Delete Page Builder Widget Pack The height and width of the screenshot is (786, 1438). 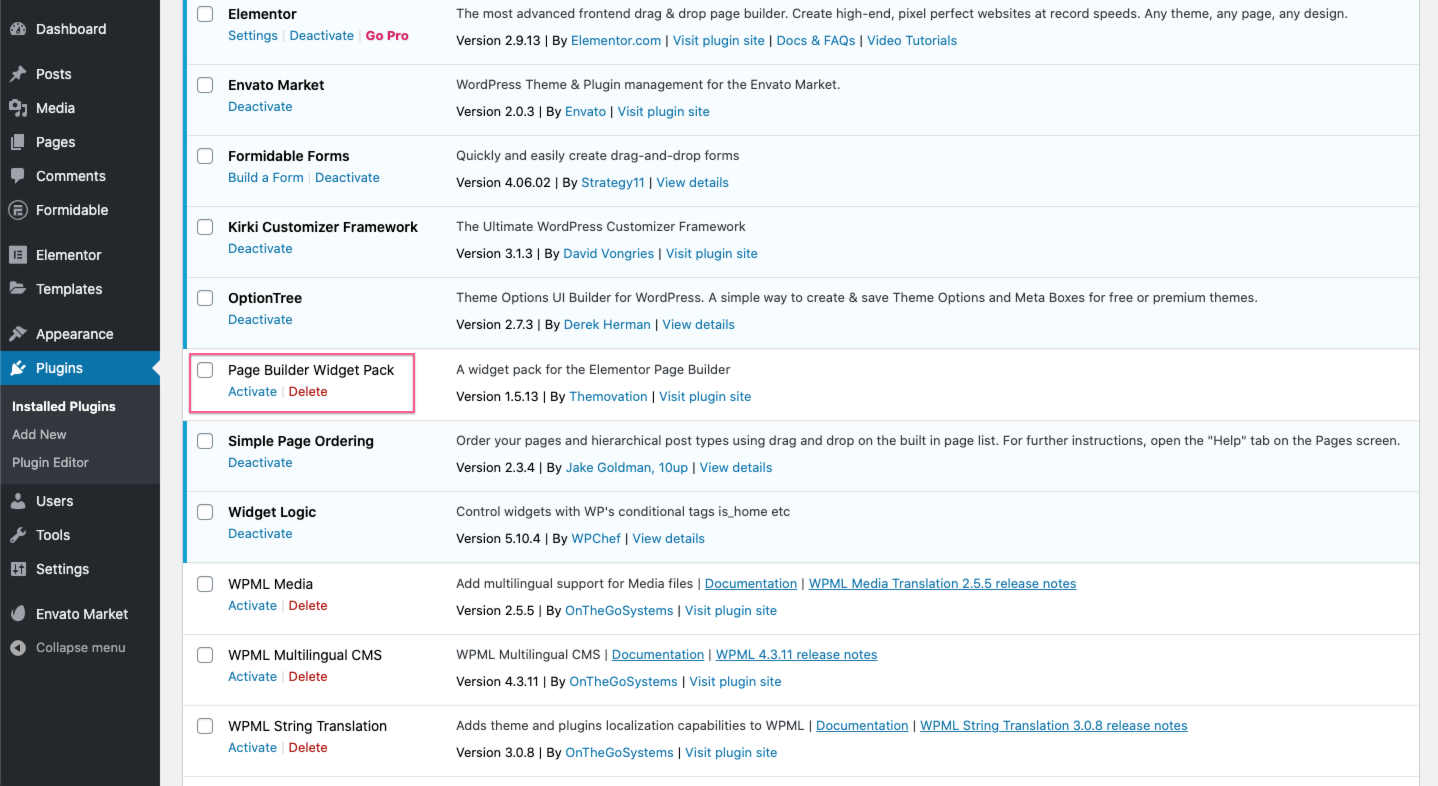(308, 392)
